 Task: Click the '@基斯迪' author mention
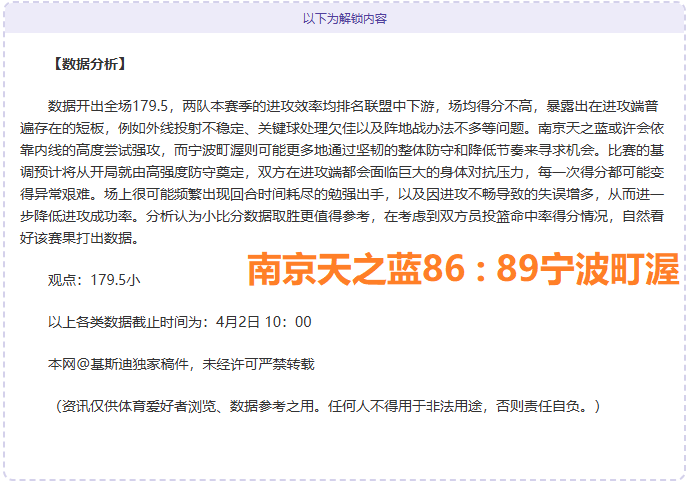[106, 364]
